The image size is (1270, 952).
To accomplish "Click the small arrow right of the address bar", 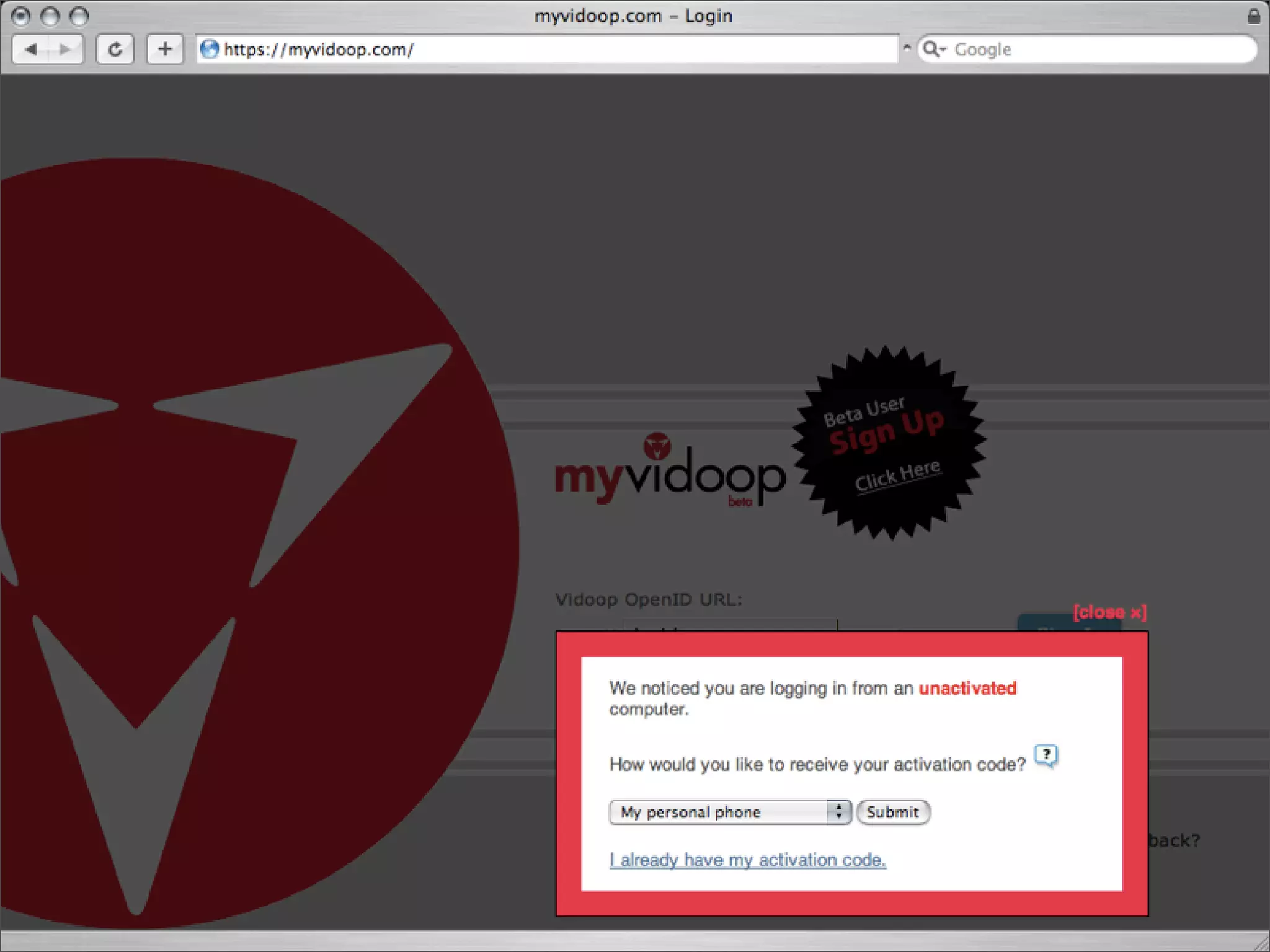I will pos(907,47).
